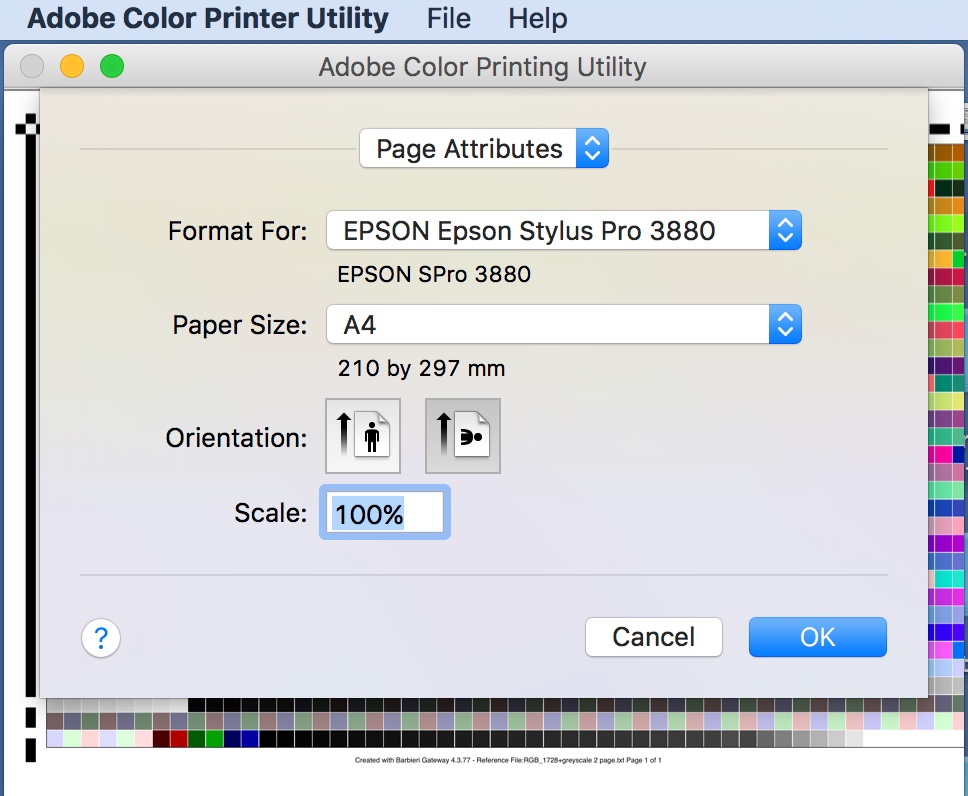Viewport: 968px width, 796px height.
Task: Open the help question mark button
Action: tap(101, 638)
